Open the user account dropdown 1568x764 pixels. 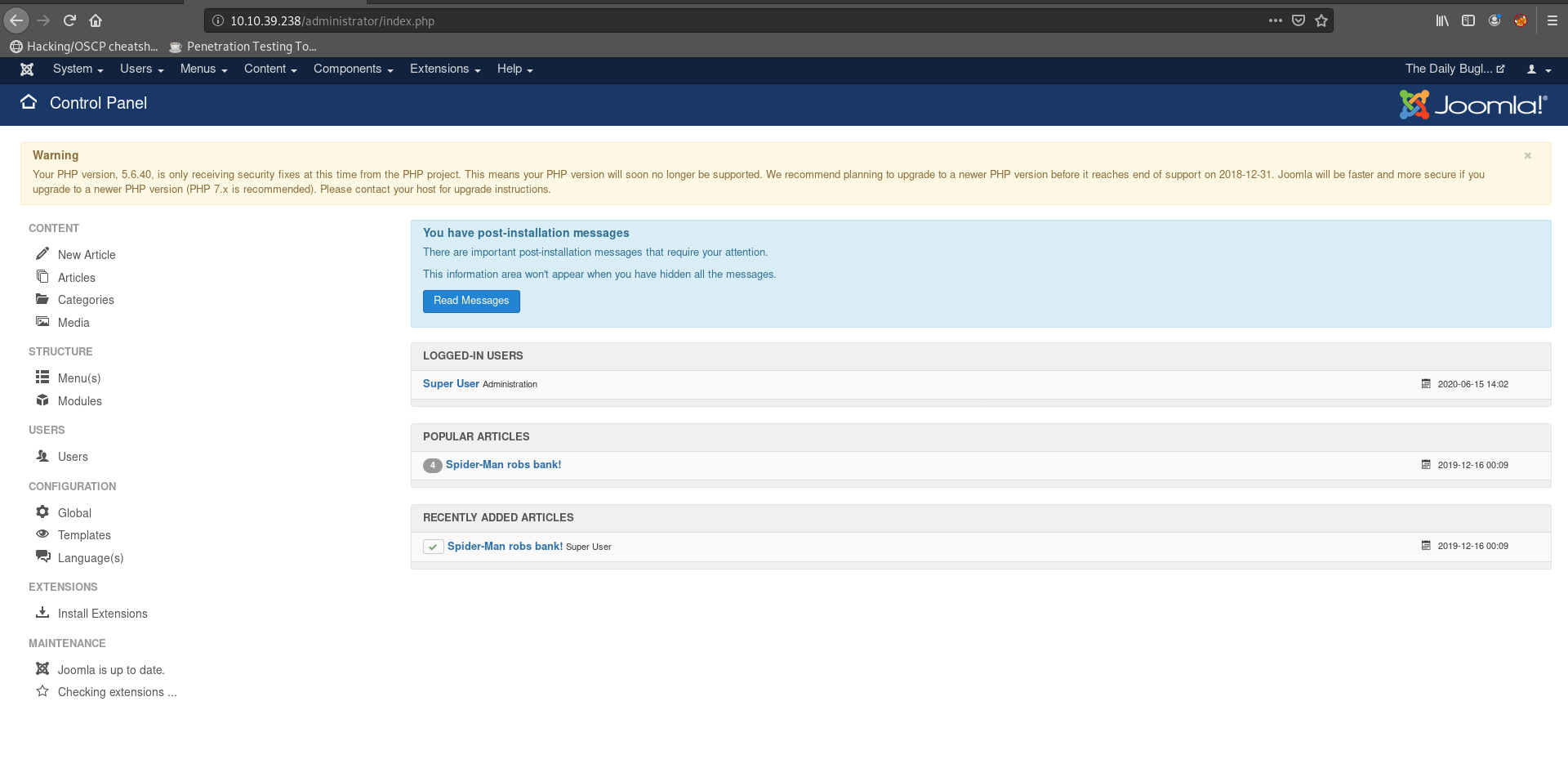tap(1539, 69)
